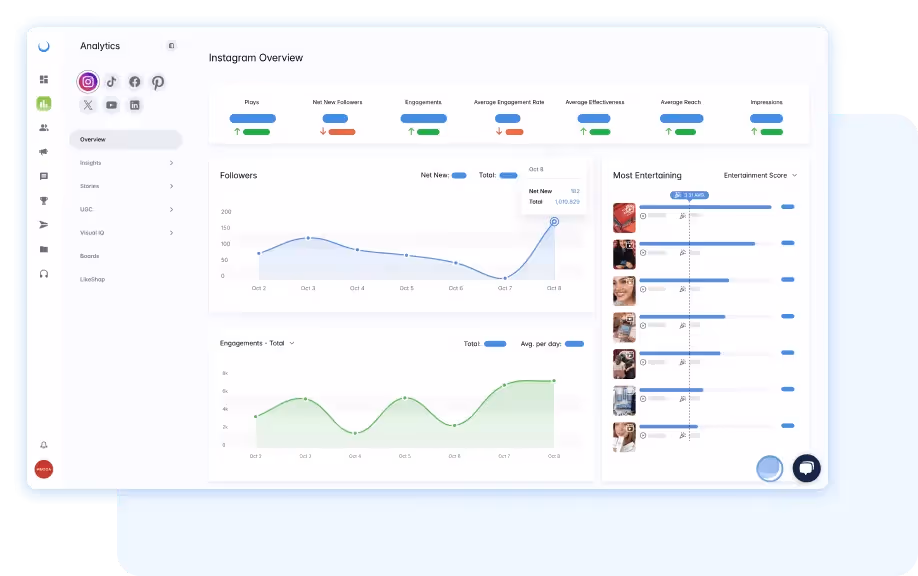918x576 pixels.
Task: Select the Overview sidebar item
Action: (93, 138)
